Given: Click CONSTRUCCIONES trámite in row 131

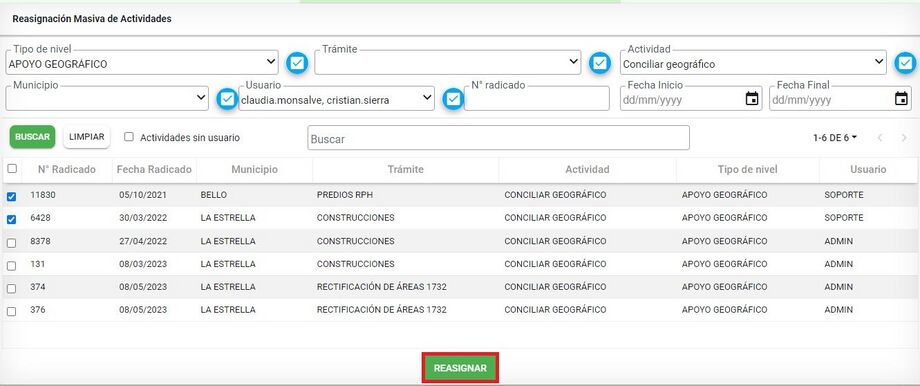Looking at the screenshot, I should click(x=356, y=264).
